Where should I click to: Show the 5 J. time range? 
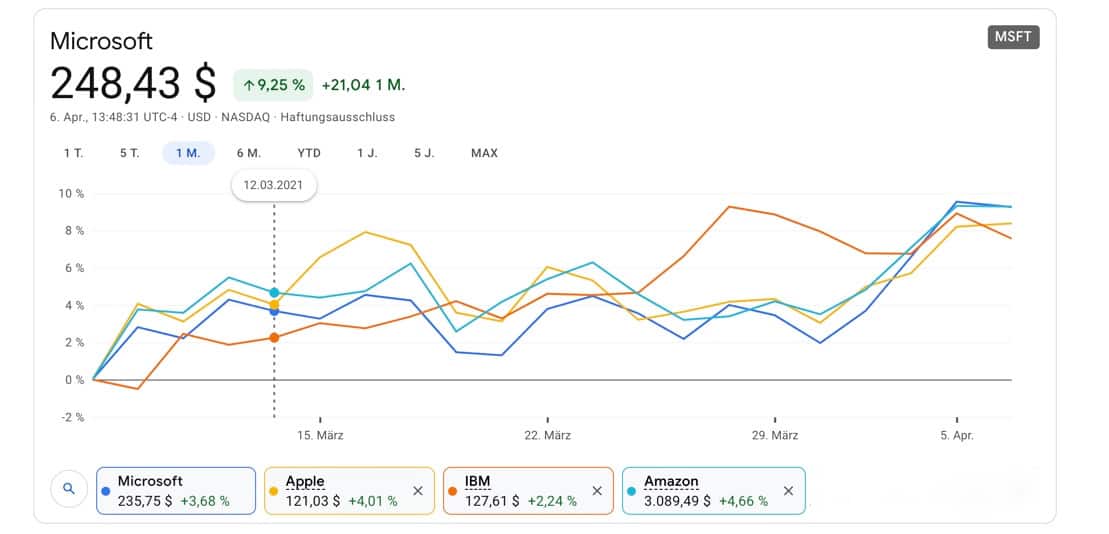pyautogui.click(x=424, y=153)
